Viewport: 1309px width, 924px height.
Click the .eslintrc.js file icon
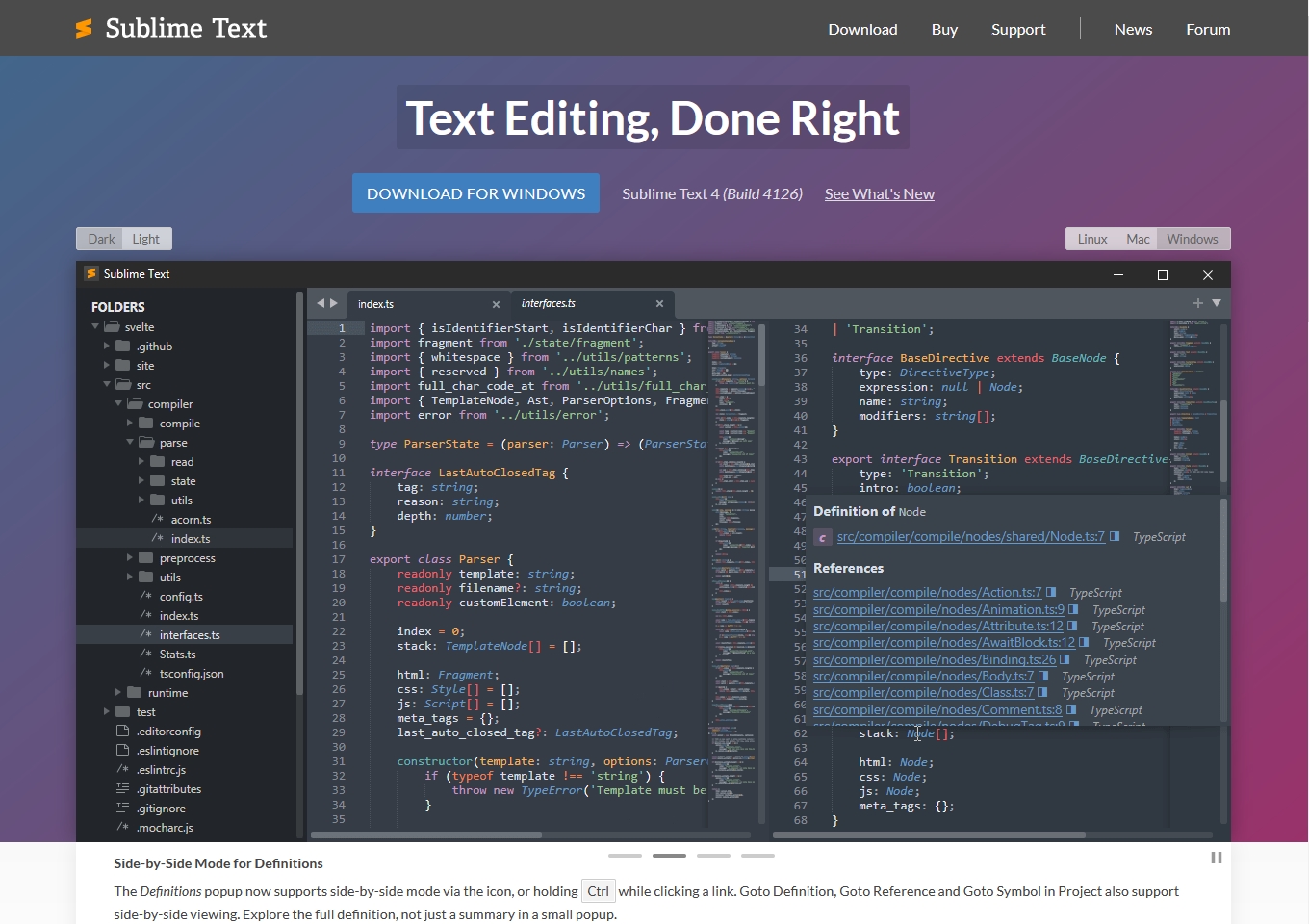click(x=122, y=770)
